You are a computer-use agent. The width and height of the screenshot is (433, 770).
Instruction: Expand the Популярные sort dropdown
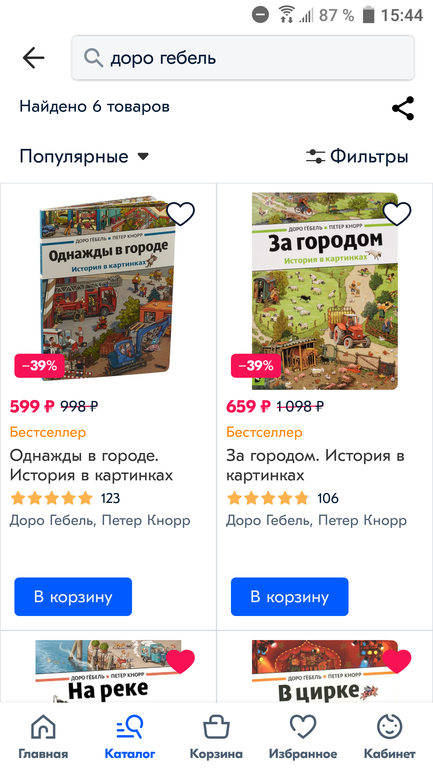click(84, 157)
